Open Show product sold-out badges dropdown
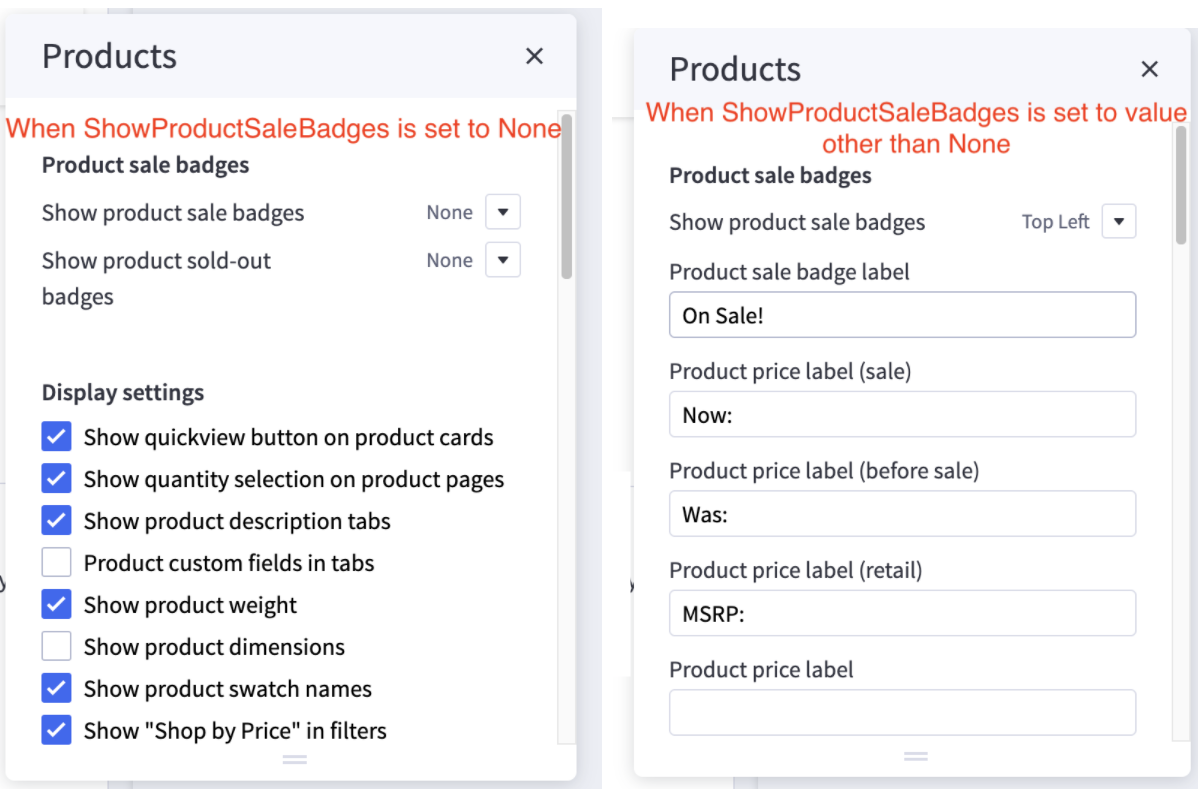 (503, 260)
